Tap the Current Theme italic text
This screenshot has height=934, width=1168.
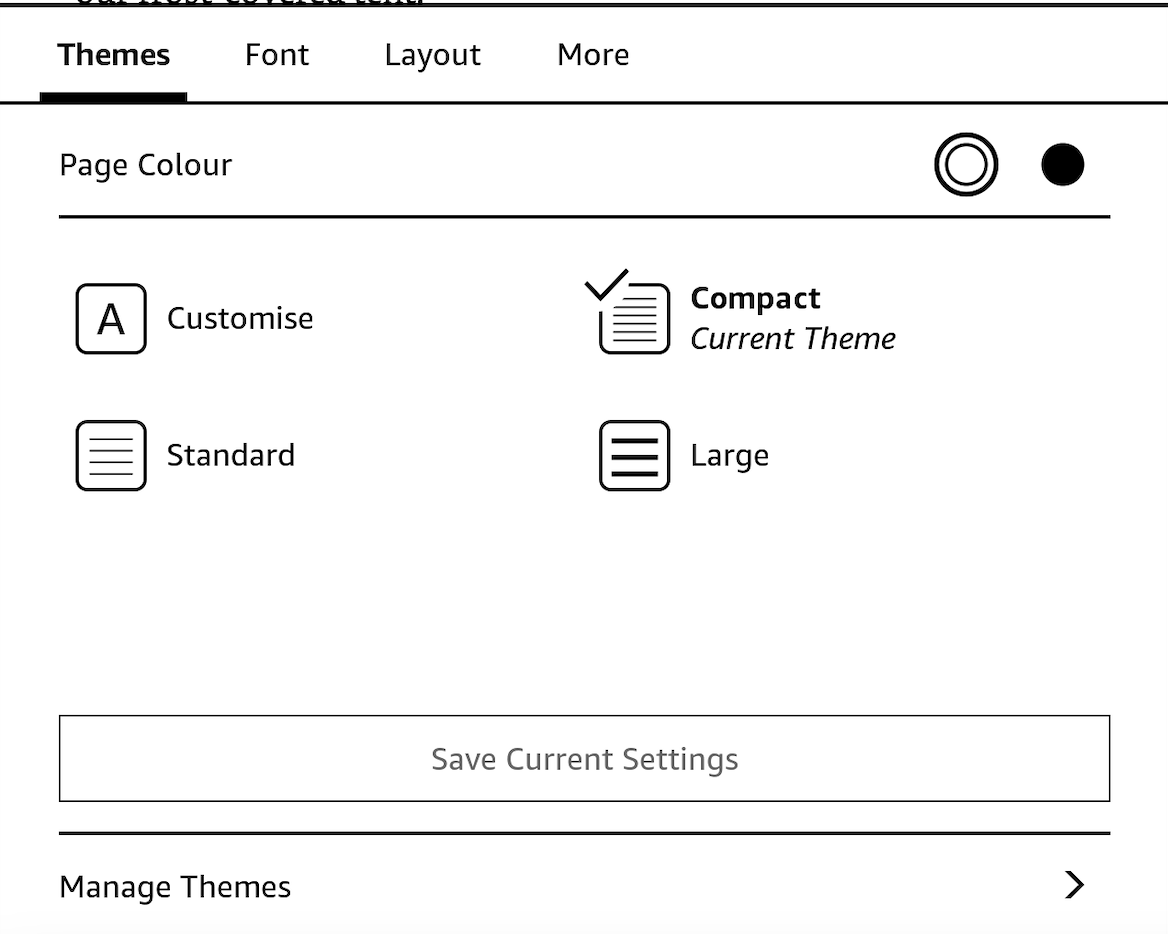[x=793, y=339]
